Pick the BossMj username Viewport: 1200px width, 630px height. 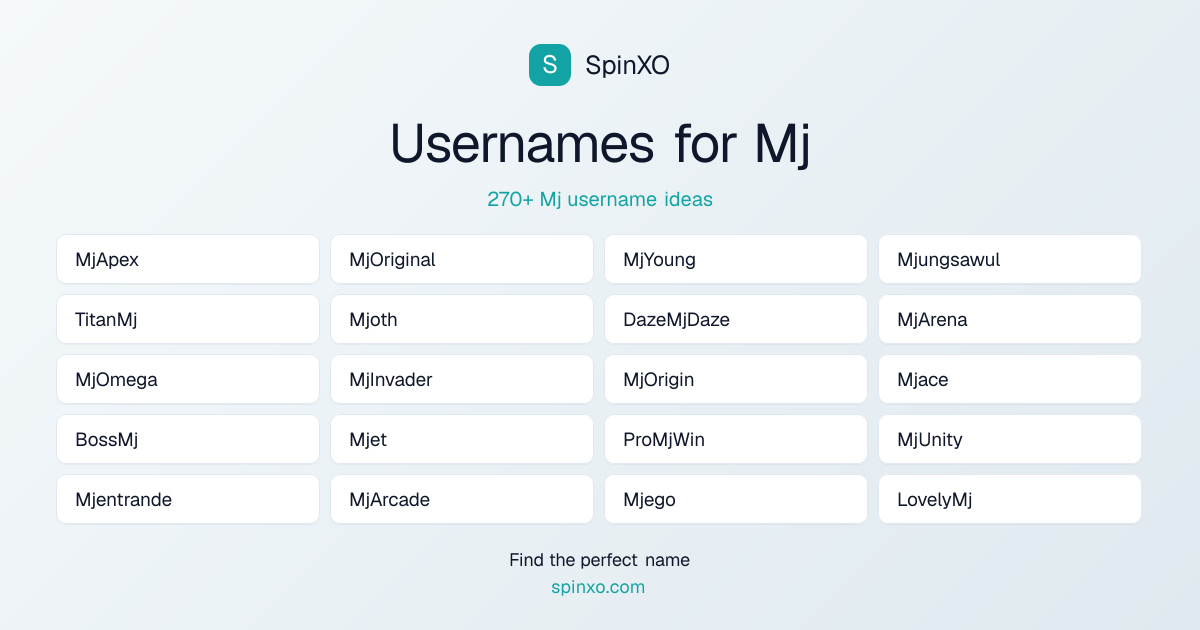click(188, 439)
